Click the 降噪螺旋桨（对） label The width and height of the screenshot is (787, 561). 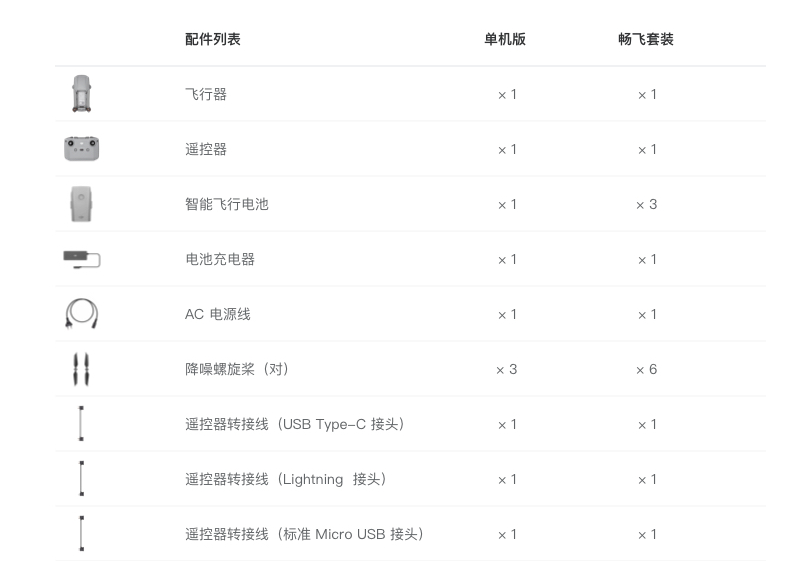pos(237,369)
